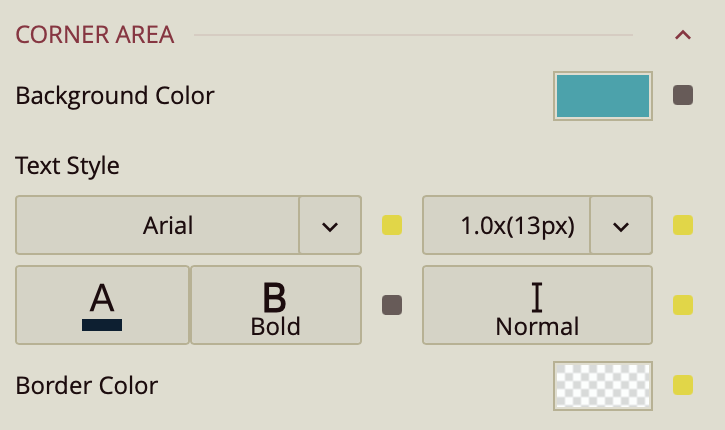This screenshot has height=430, width=725.
Task: Toggle gray indicator beside Background Color
Action: pos(683,96)
